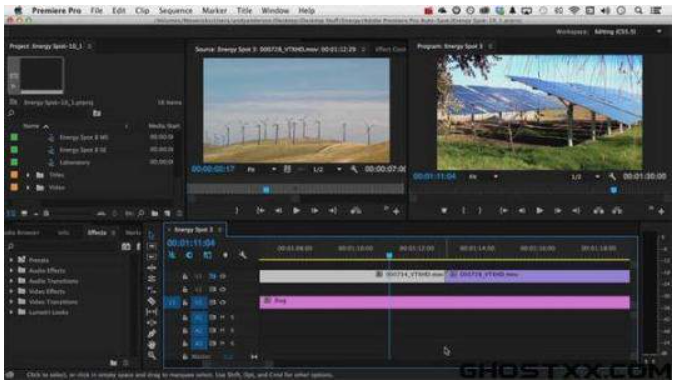This screenshot has height=384, width=675.
Task: Toggle Snap in the timeline
Action: coord(189,255)
